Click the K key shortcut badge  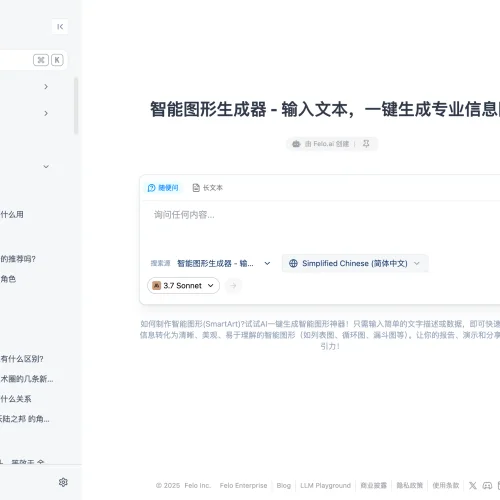pyautogui.click(x=57, y=60)
